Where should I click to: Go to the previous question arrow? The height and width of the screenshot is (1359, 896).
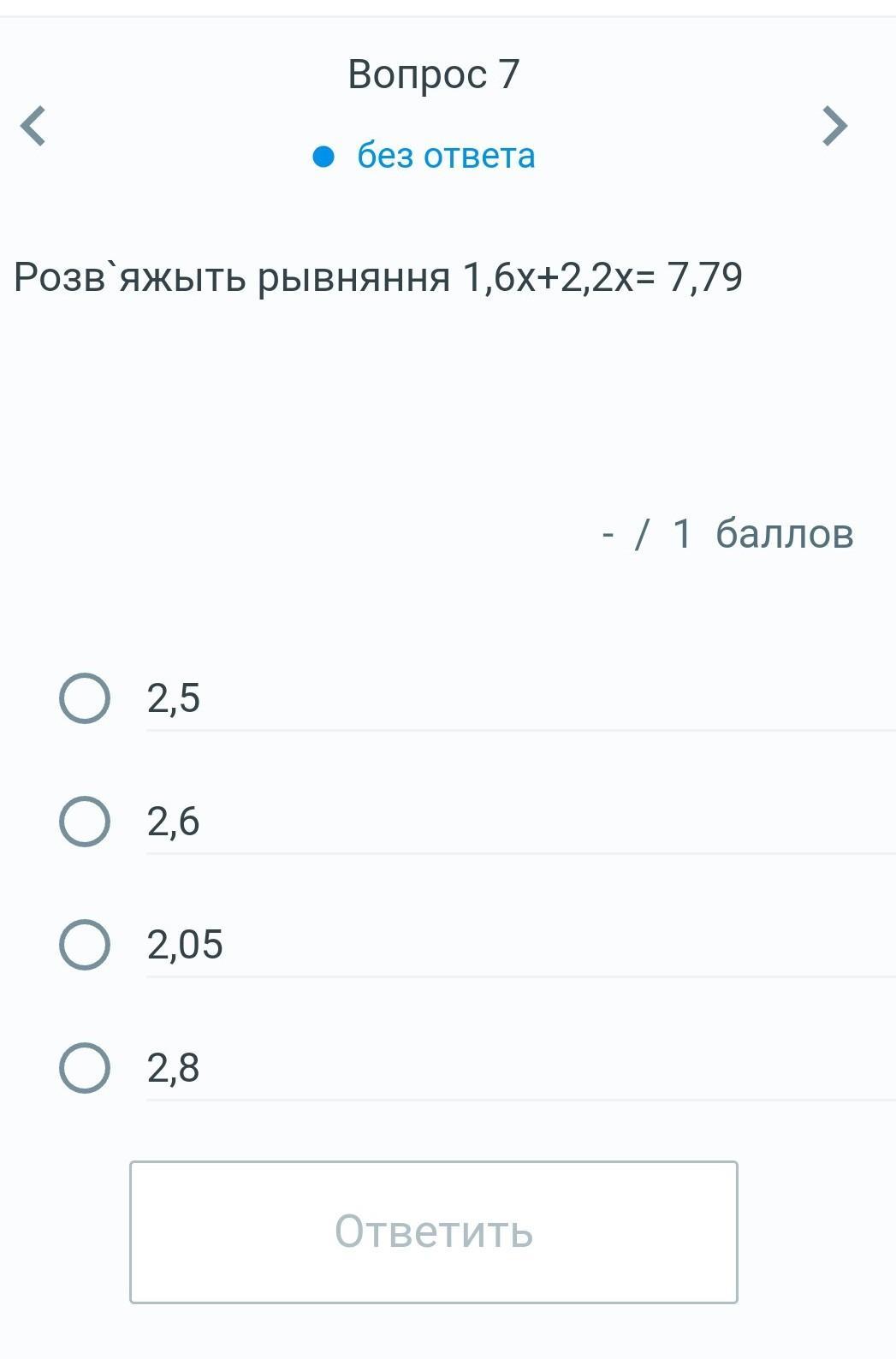[x=33, y=127]
